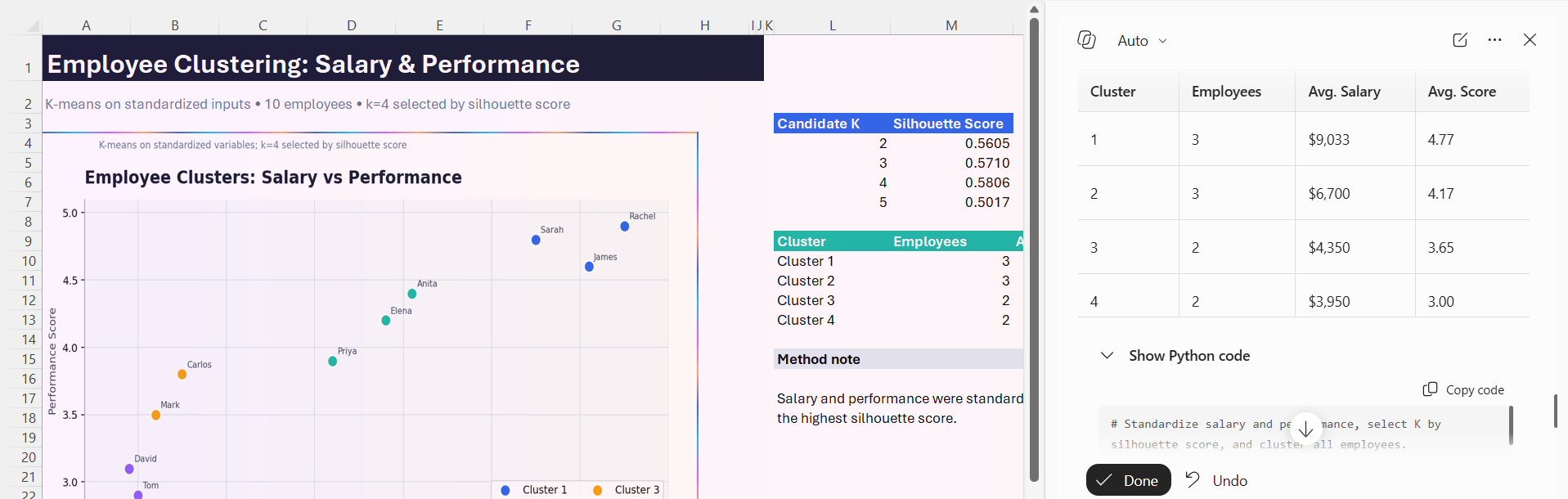Click the scroll-down arrow button in chat
The height and width of the screenshot is (499, 1568).
pos(1305,429)
